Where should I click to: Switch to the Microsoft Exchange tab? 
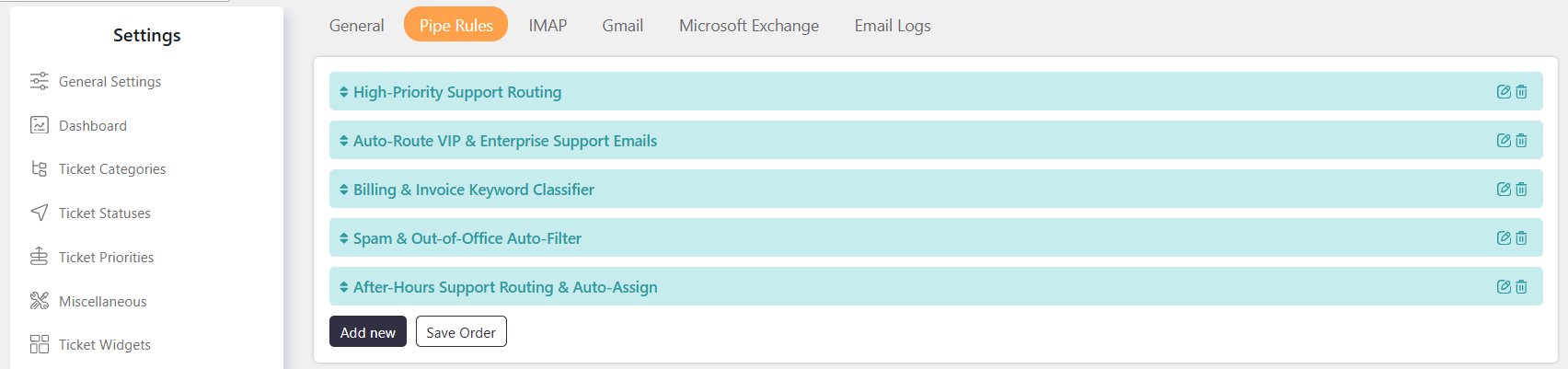(749, 26)
